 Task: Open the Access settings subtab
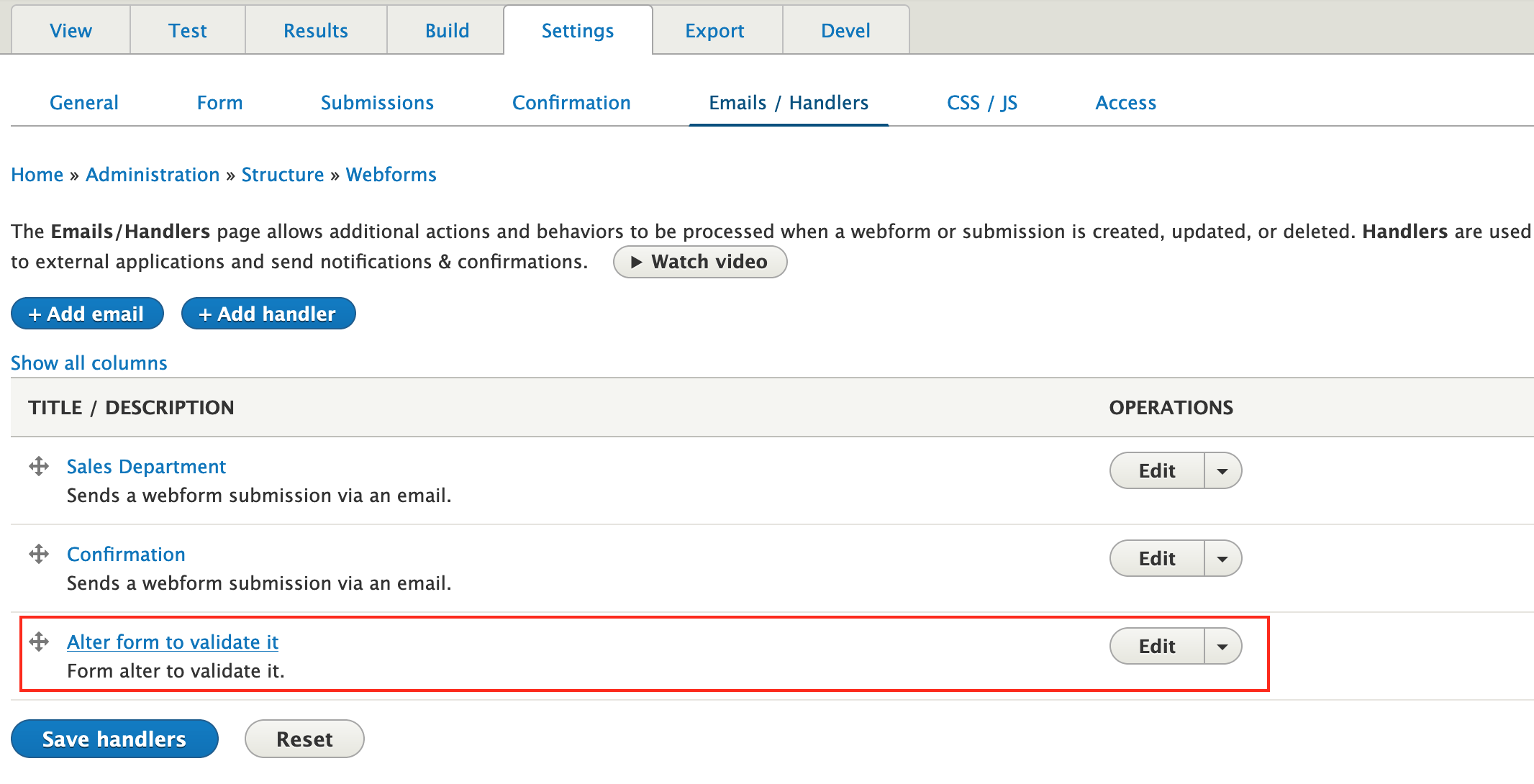(1125, 103)
